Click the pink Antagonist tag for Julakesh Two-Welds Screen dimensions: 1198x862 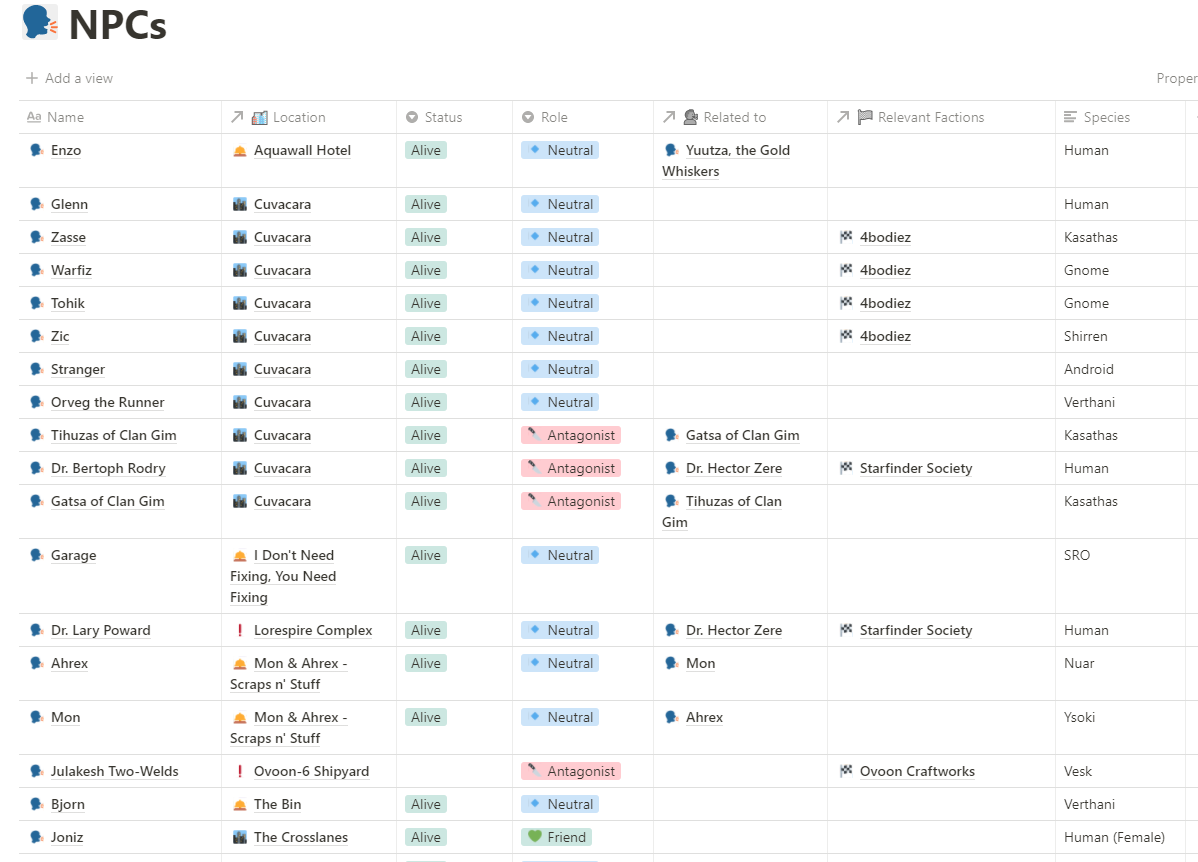click(x=571, y=772)
